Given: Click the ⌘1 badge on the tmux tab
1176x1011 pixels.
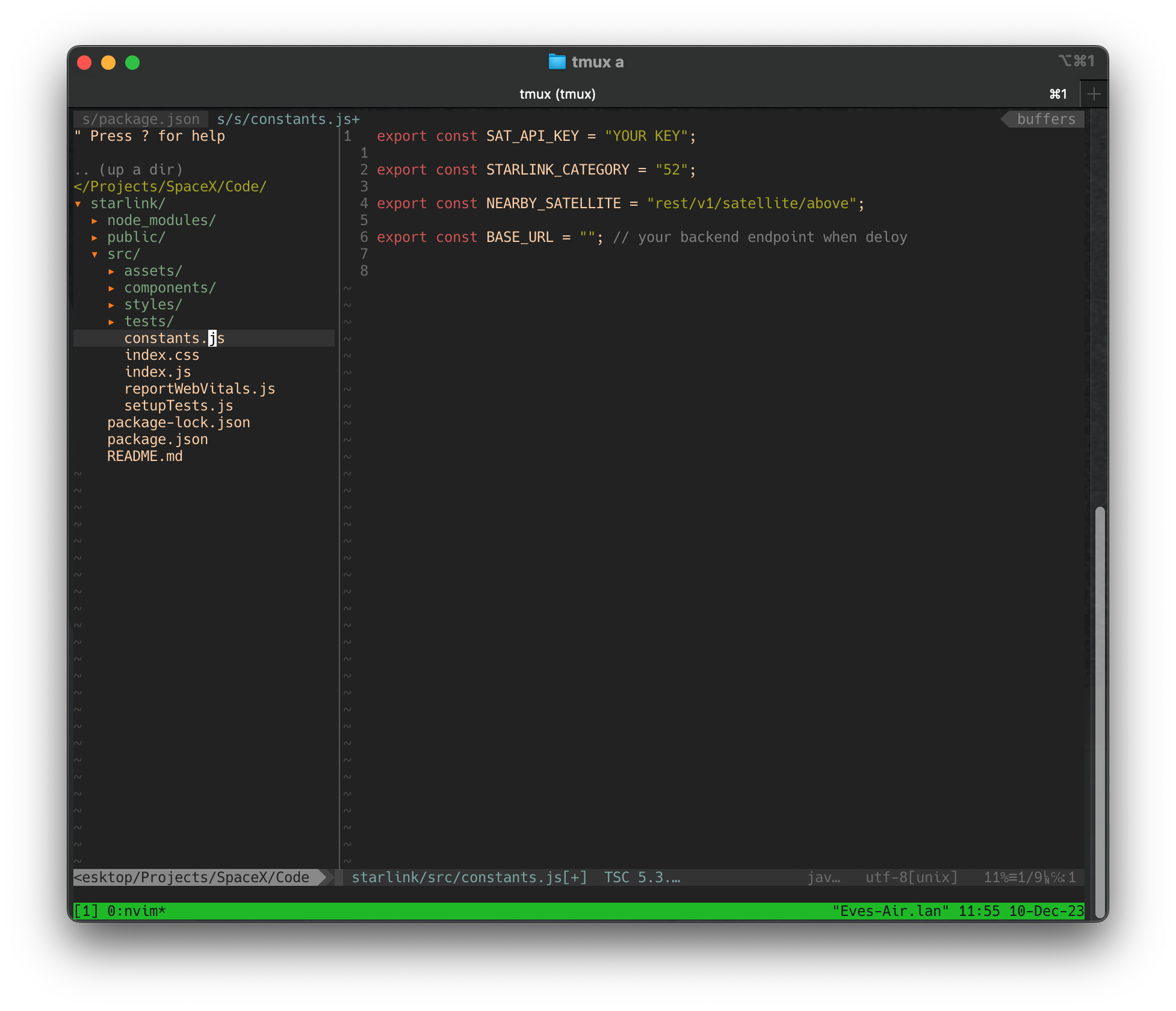Looking at the screenshot, I should [x=1057, y=94].
